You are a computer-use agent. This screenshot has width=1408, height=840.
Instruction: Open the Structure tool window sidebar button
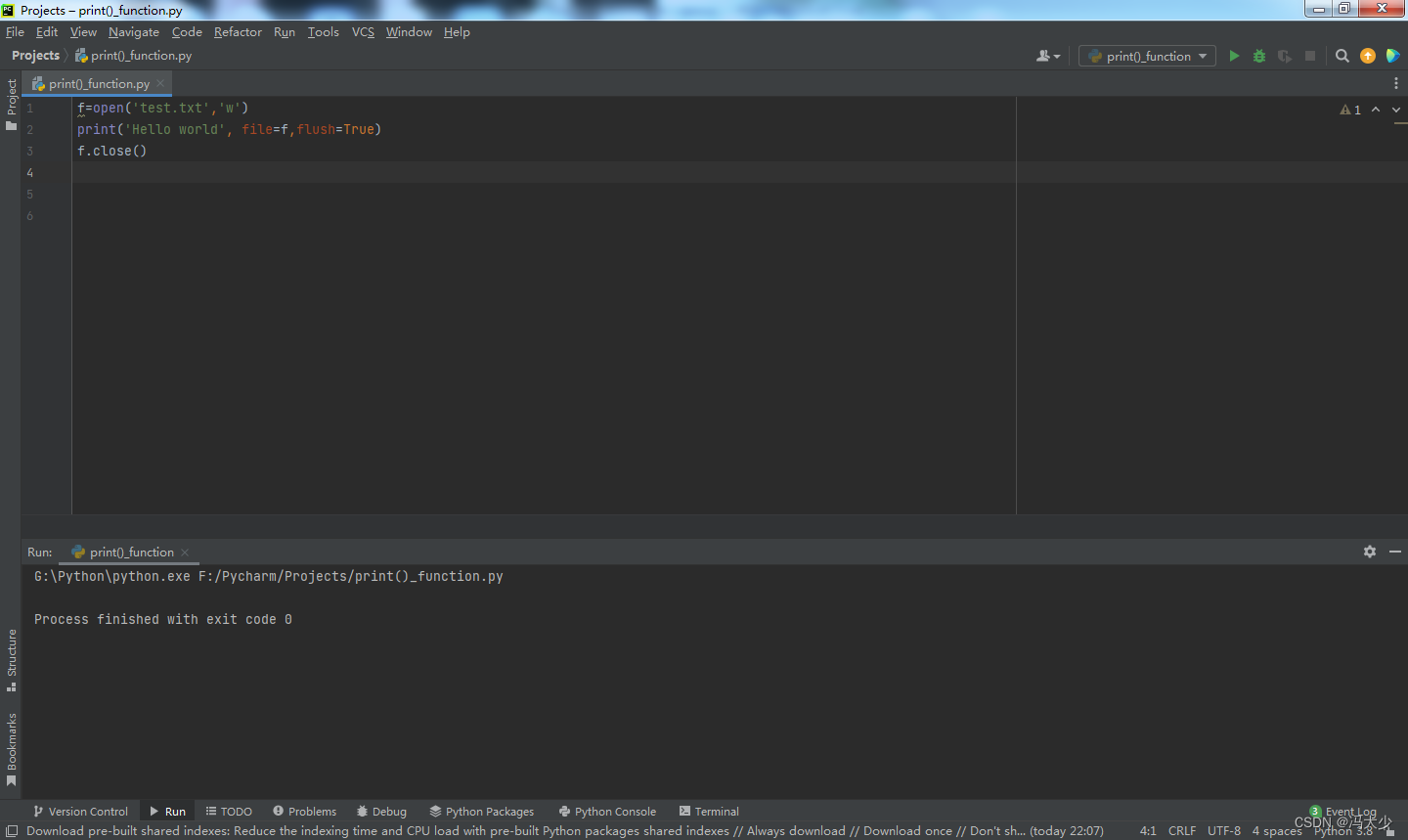pos(11,660)
